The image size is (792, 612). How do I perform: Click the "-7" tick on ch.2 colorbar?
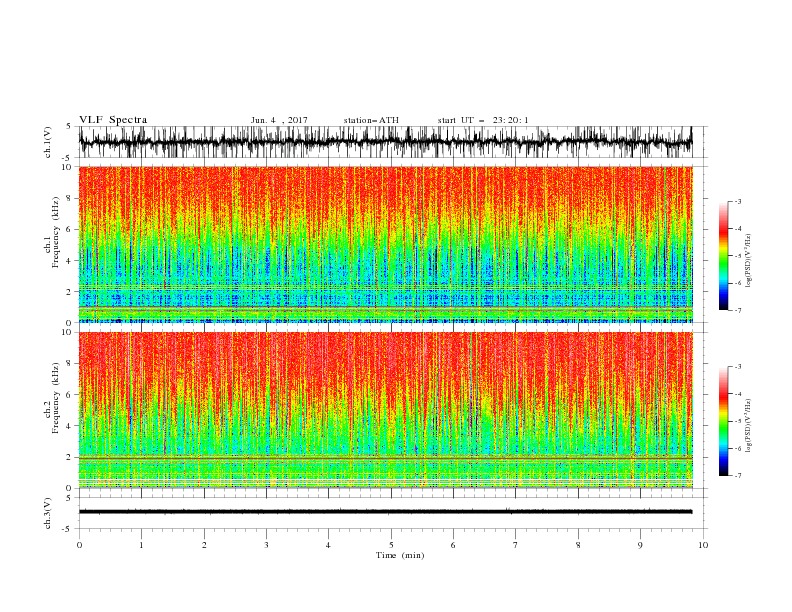(x=737, y=475)
